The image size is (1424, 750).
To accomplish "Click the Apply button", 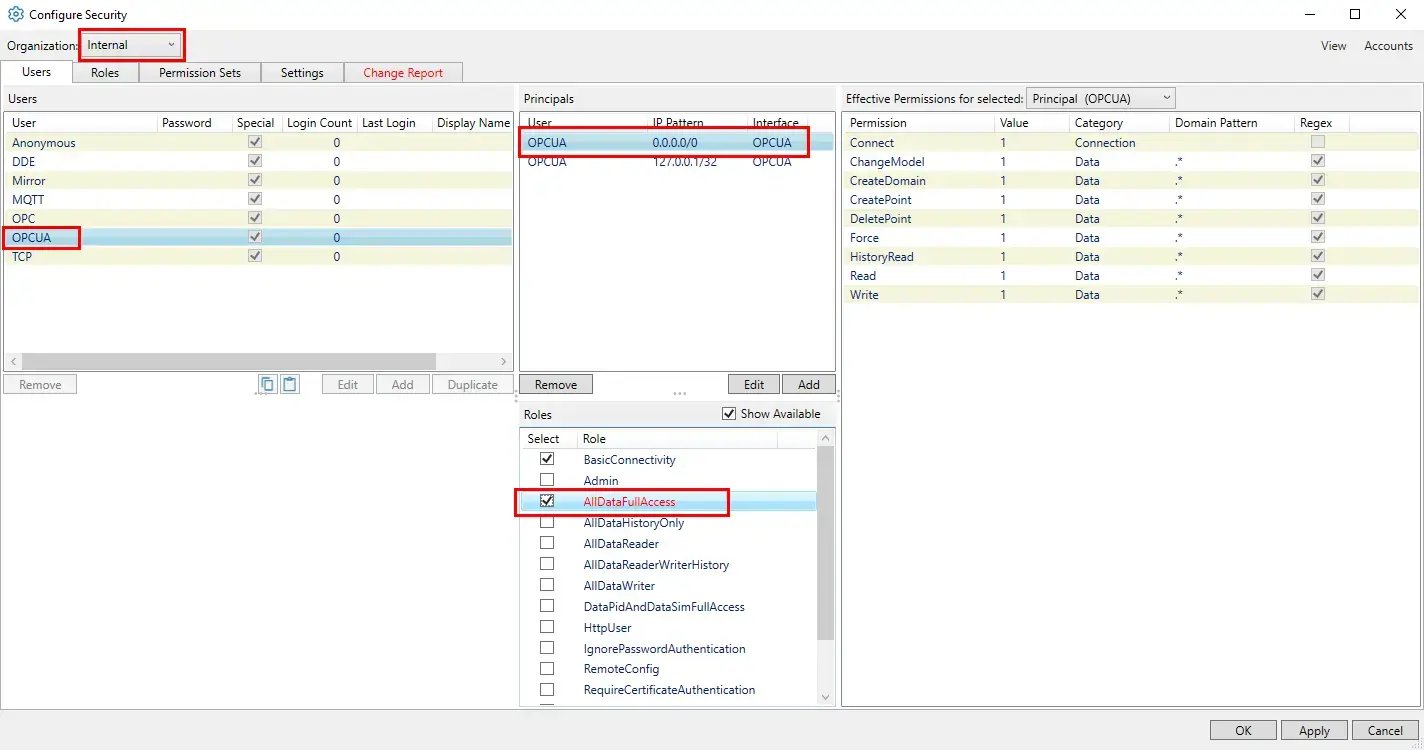I will click(x=1314, y=730).
